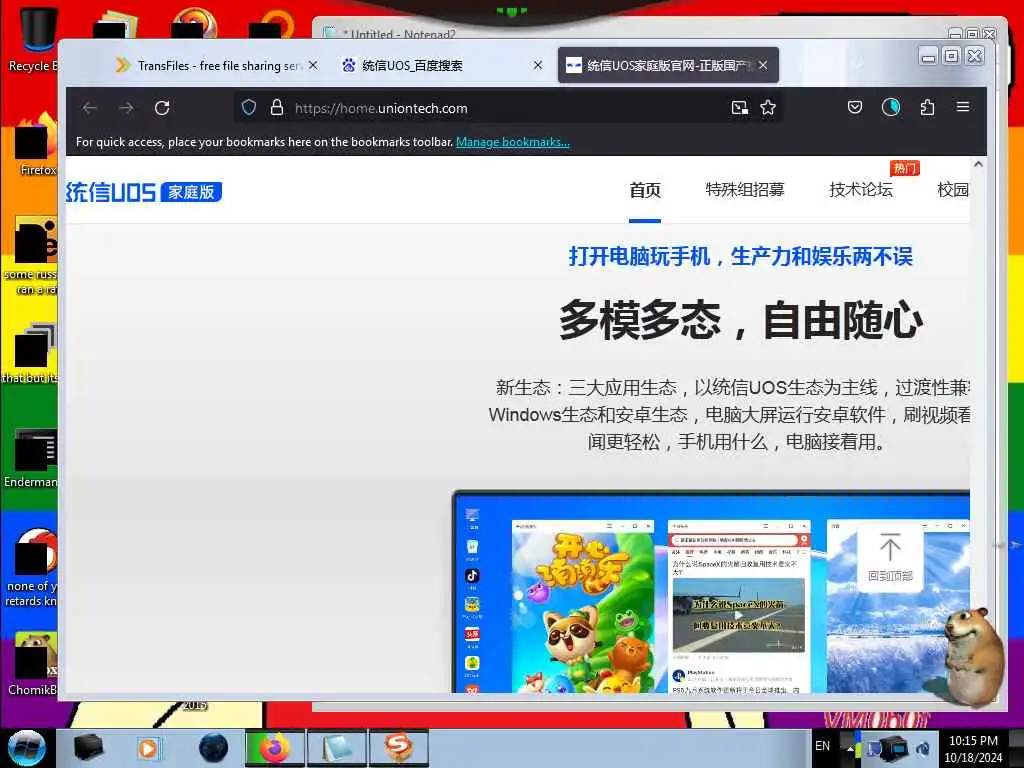Open the Notepad2 taskbar button
The image size is (1024, 768).
click(336, 748)
